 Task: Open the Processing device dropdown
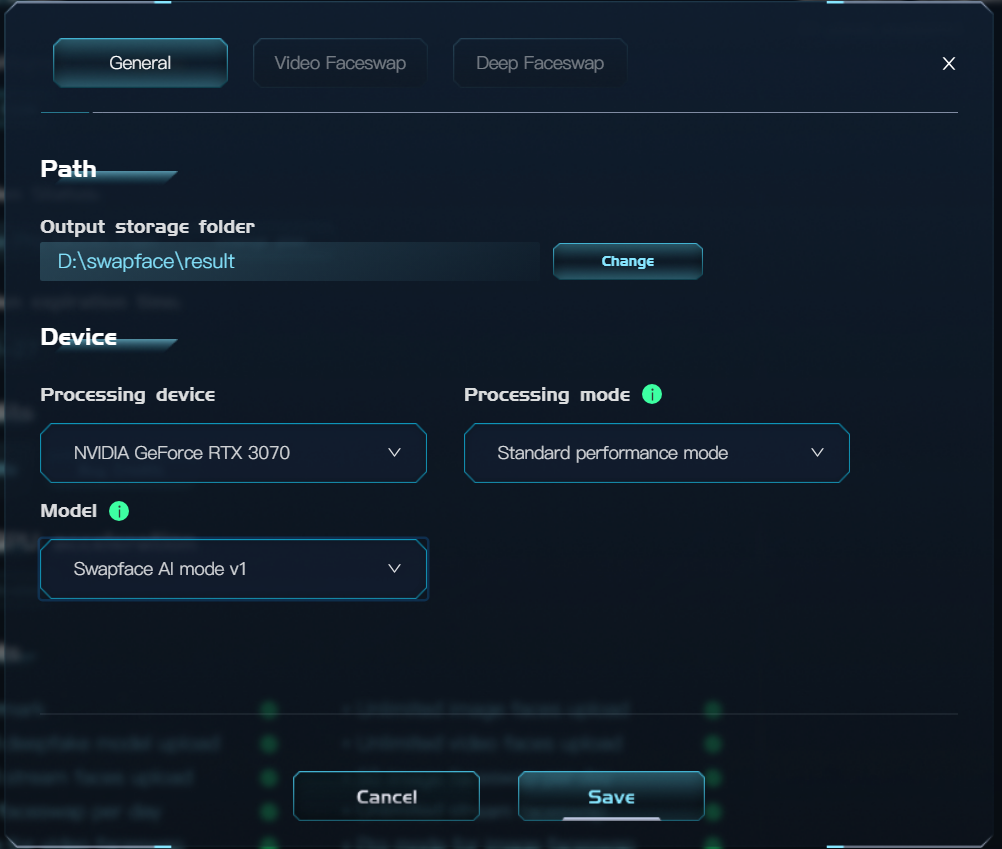[x=233, y=453]
